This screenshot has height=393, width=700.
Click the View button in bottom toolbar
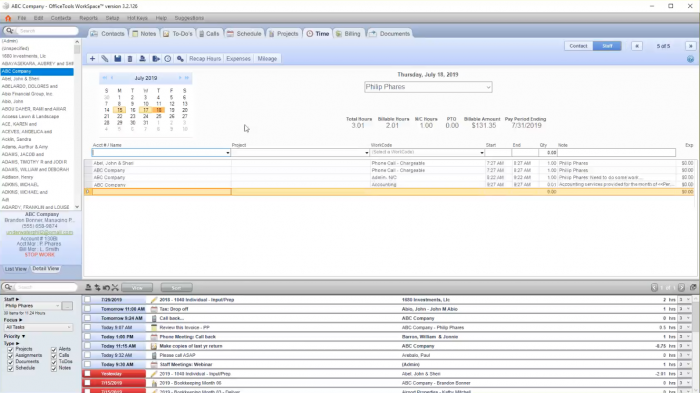pos(137,288)
